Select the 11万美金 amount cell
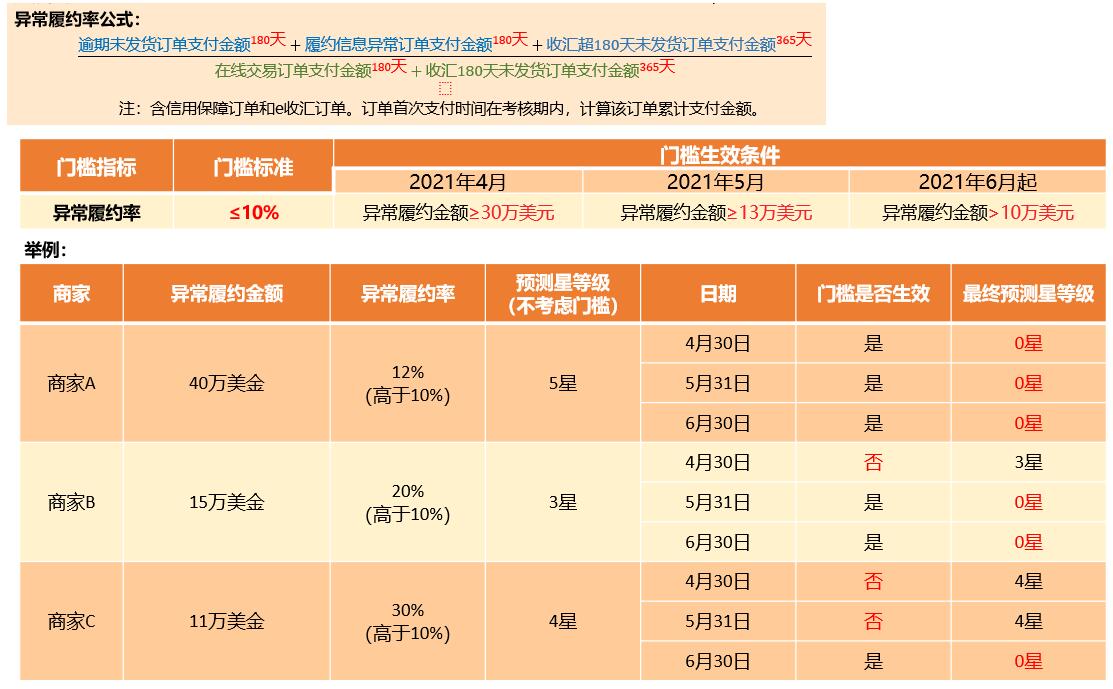 (226, 621)
